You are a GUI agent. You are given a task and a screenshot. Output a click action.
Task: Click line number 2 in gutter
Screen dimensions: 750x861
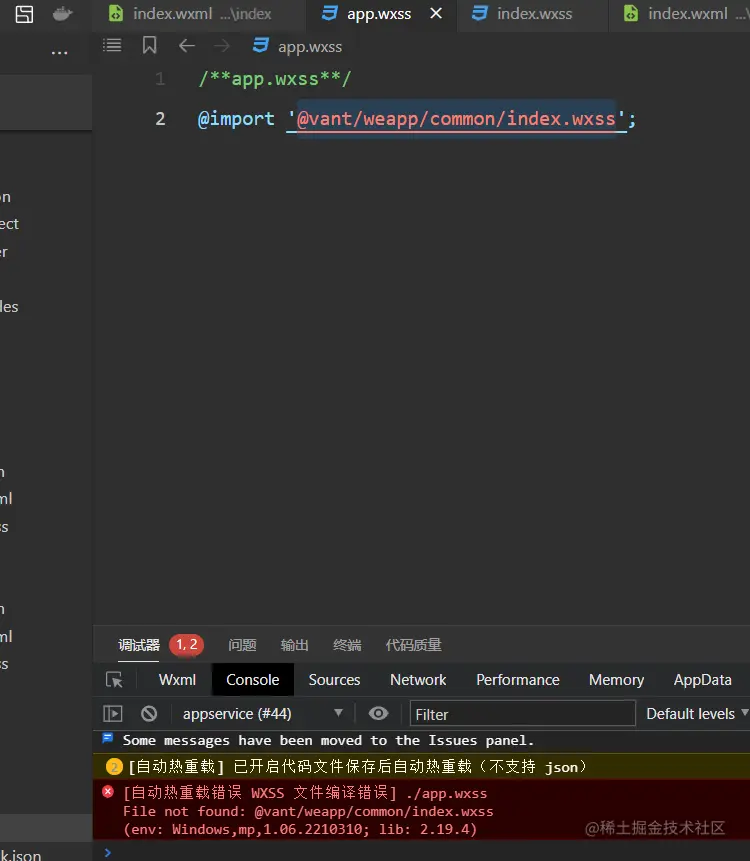pyautogui.click(x=160, y=119)
